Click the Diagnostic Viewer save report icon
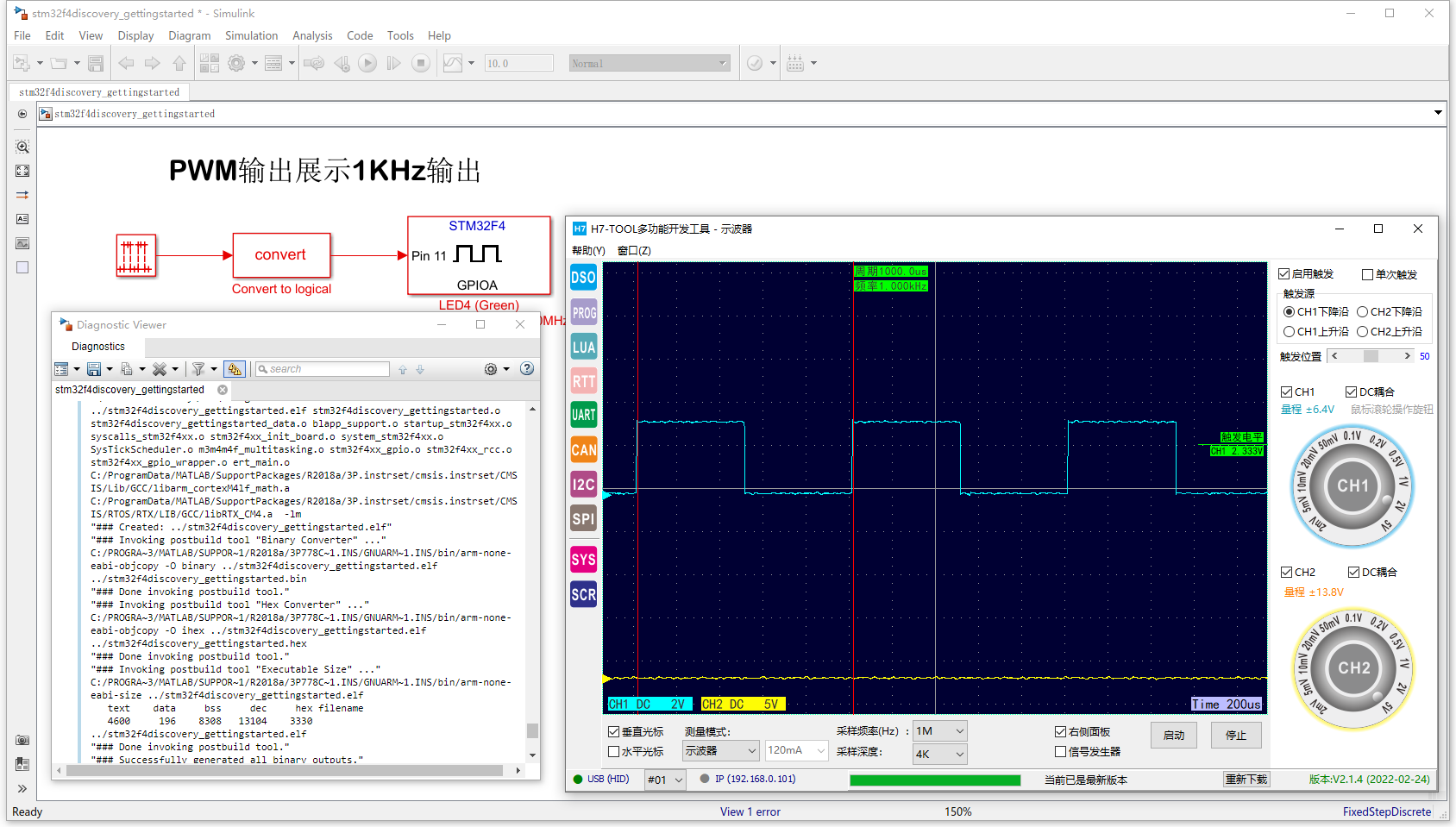This screenshot has width=1456, height=827. 94,369
